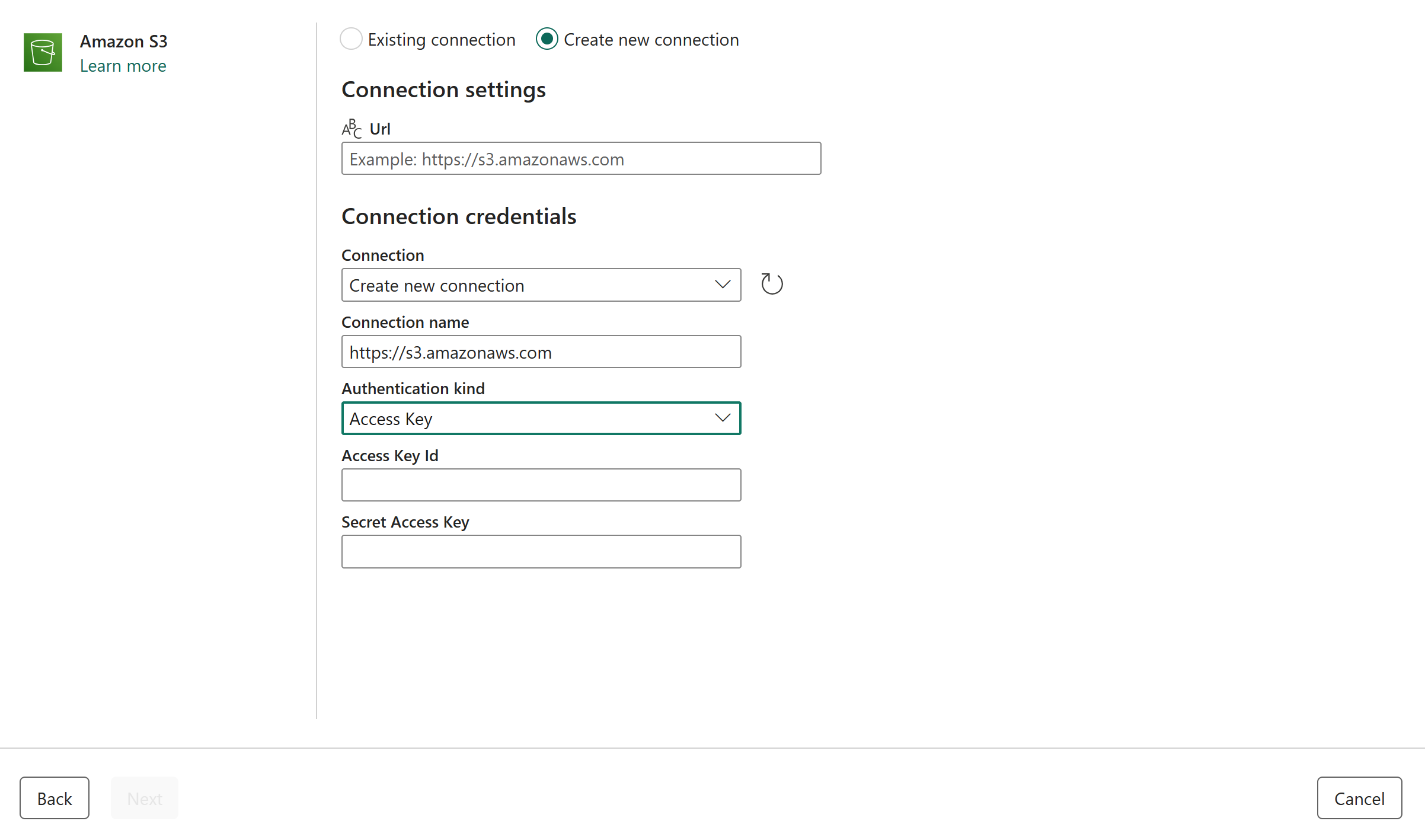Click the ABC text type icon beside Url
This screenshot has width=1425, height=840.
pos(352,129)
